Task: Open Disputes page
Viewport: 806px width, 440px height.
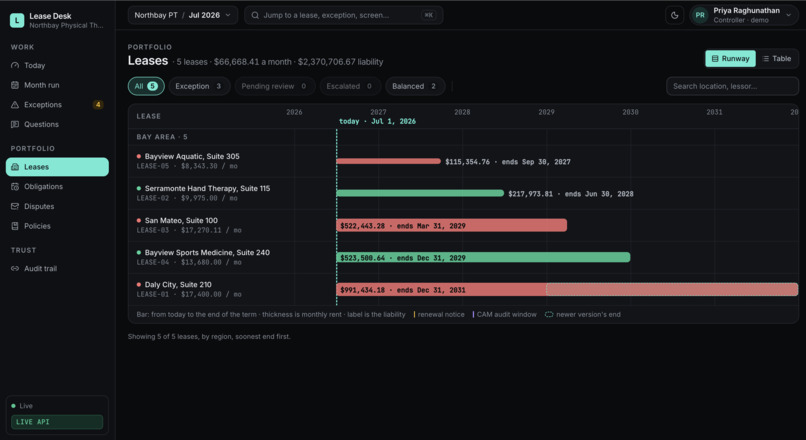Action: pos(57,206)
